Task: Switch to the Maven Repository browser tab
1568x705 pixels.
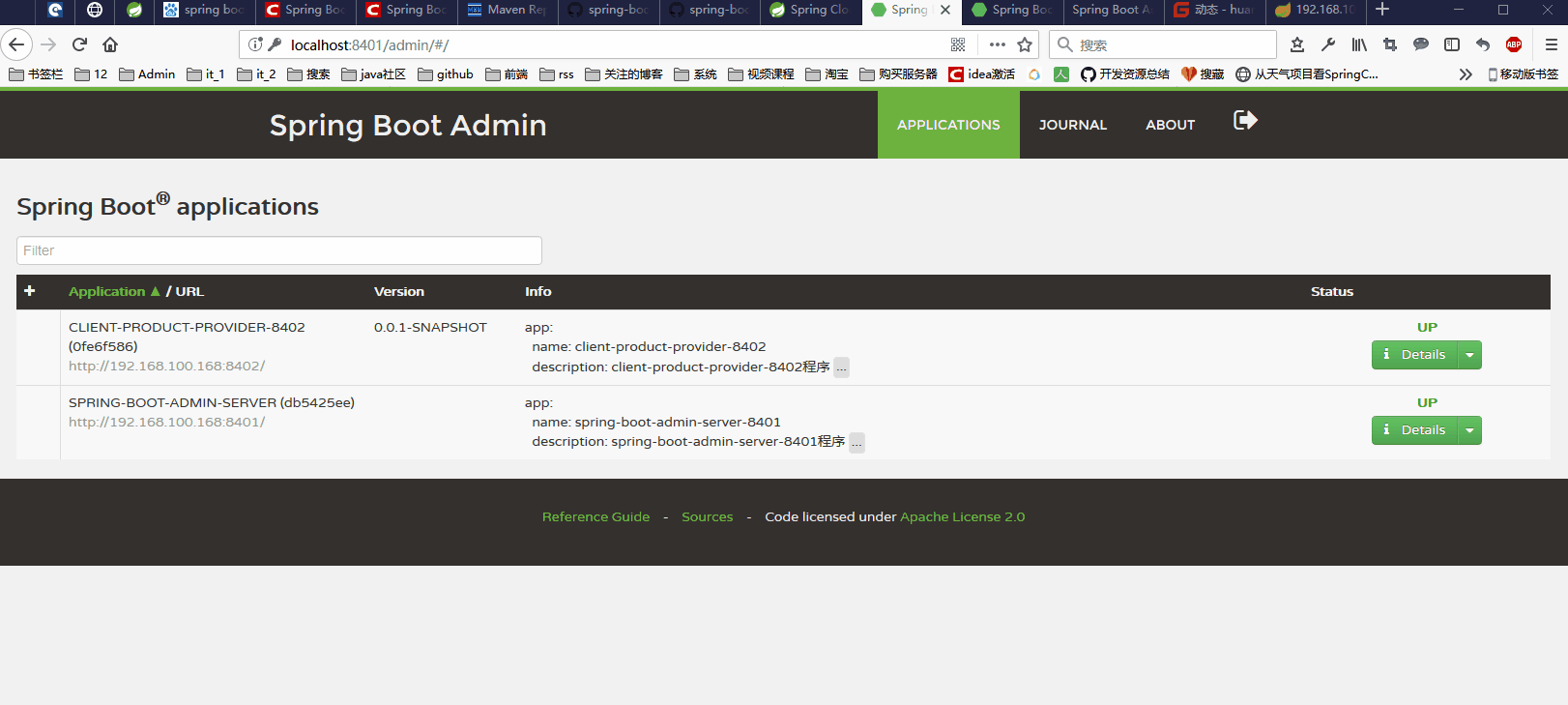Action: [x=507, y=10]
